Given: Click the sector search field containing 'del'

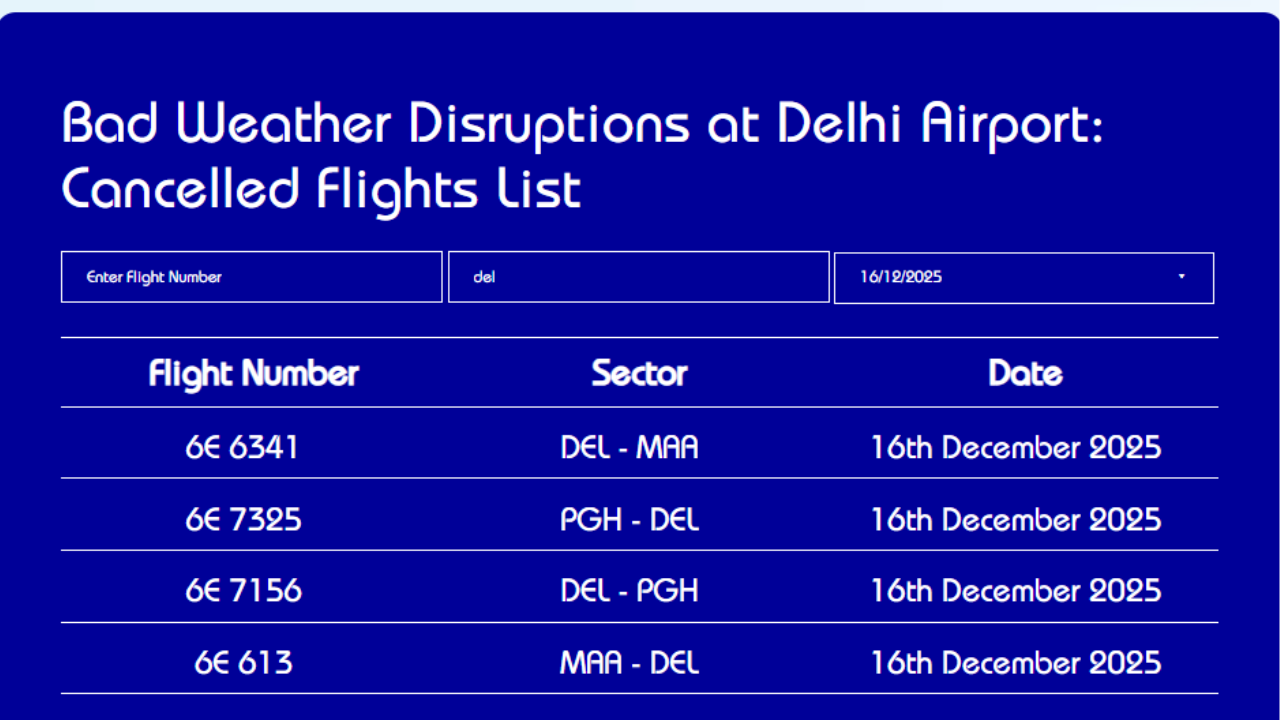Looking at the screenshot, I should point(639,277).
